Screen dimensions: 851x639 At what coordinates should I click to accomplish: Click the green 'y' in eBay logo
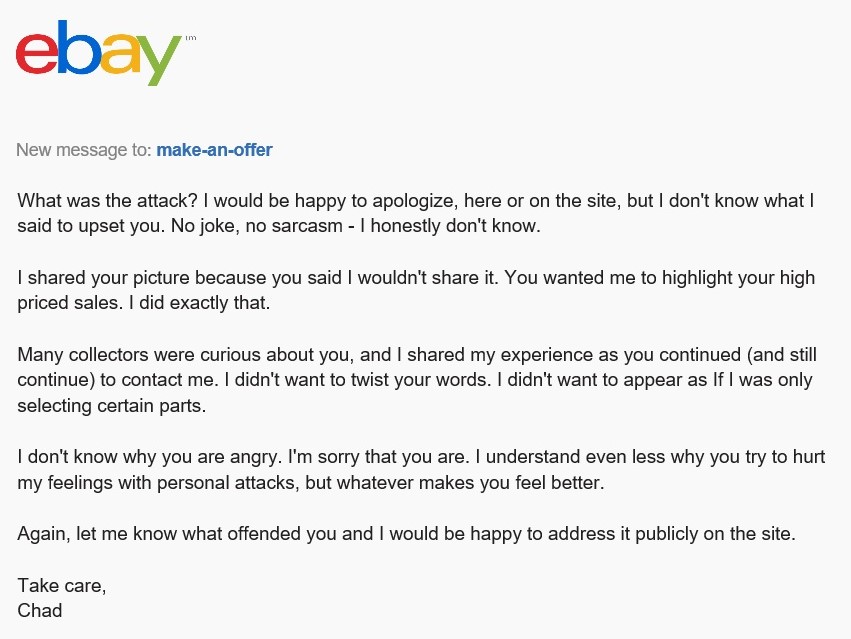point(157,60)
